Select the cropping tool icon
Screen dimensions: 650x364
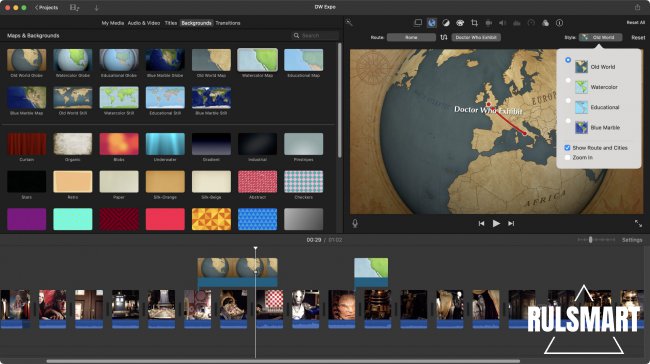click(x=474, y=23)
